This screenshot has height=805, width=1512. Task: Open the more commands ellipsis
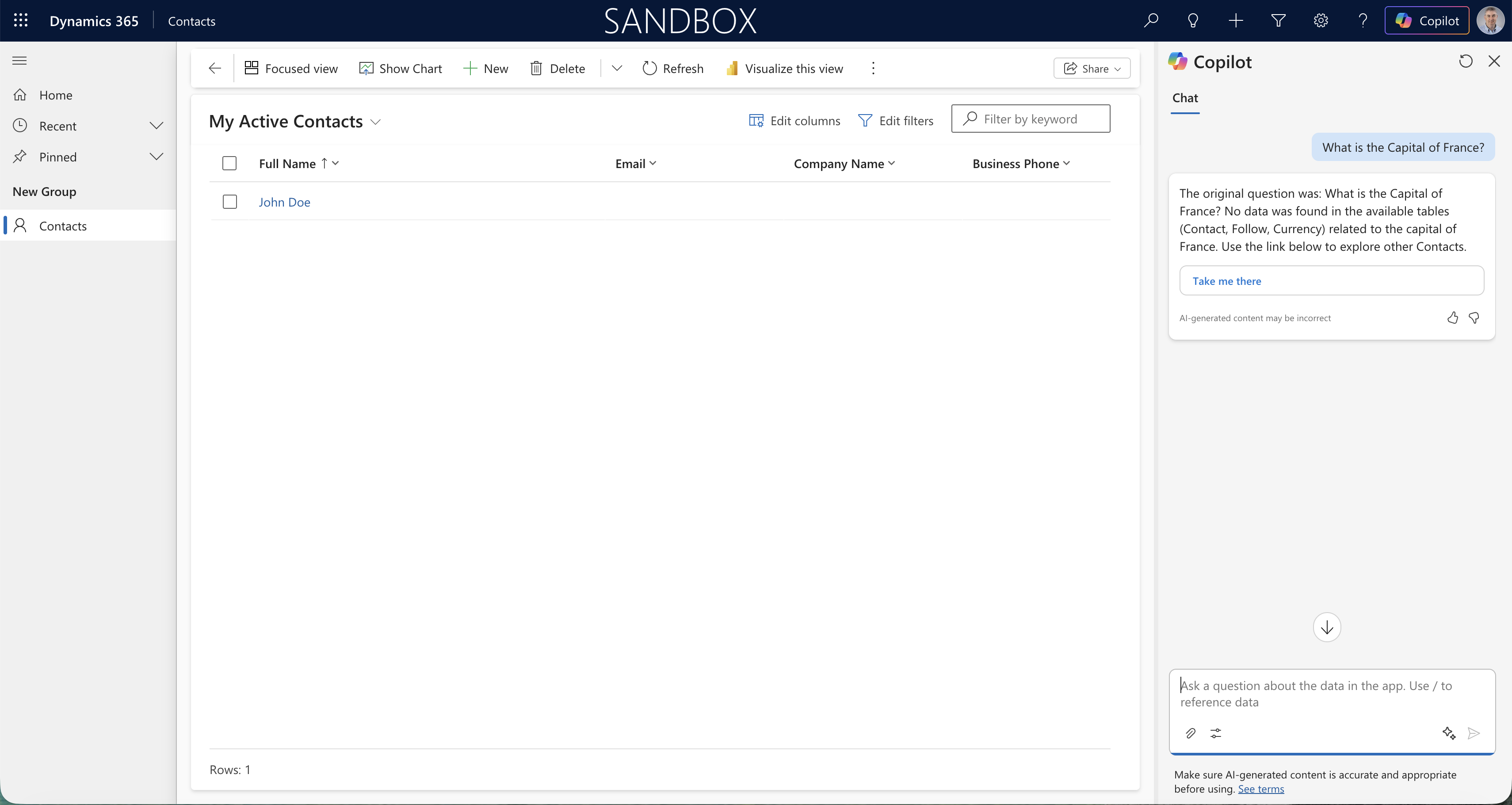click(x=874, y=69)
